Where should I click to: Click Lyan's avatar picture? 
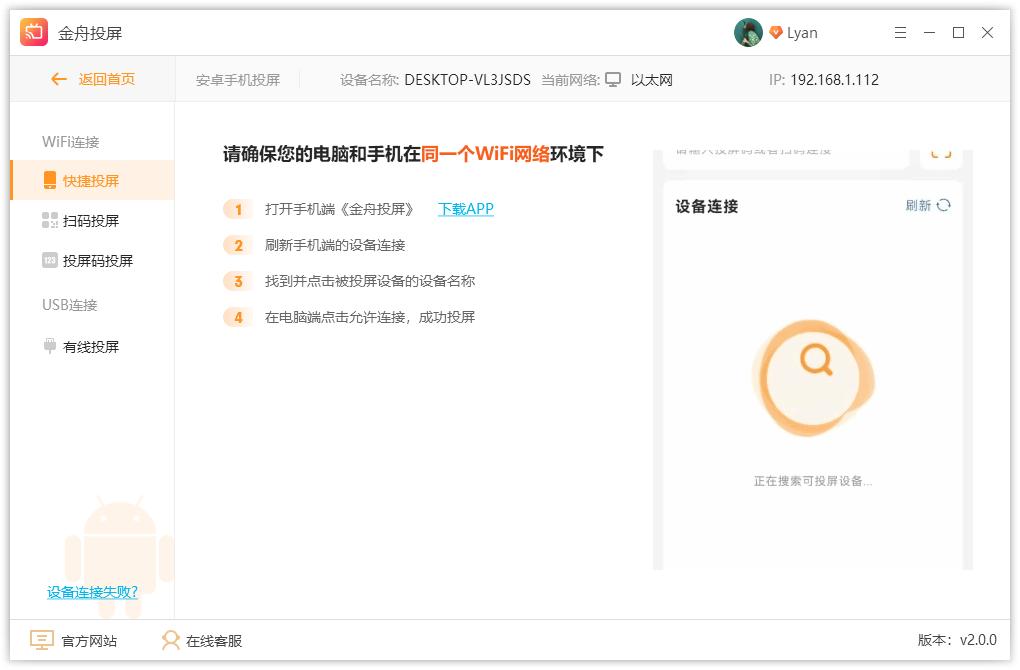click(x=747, y=31)
